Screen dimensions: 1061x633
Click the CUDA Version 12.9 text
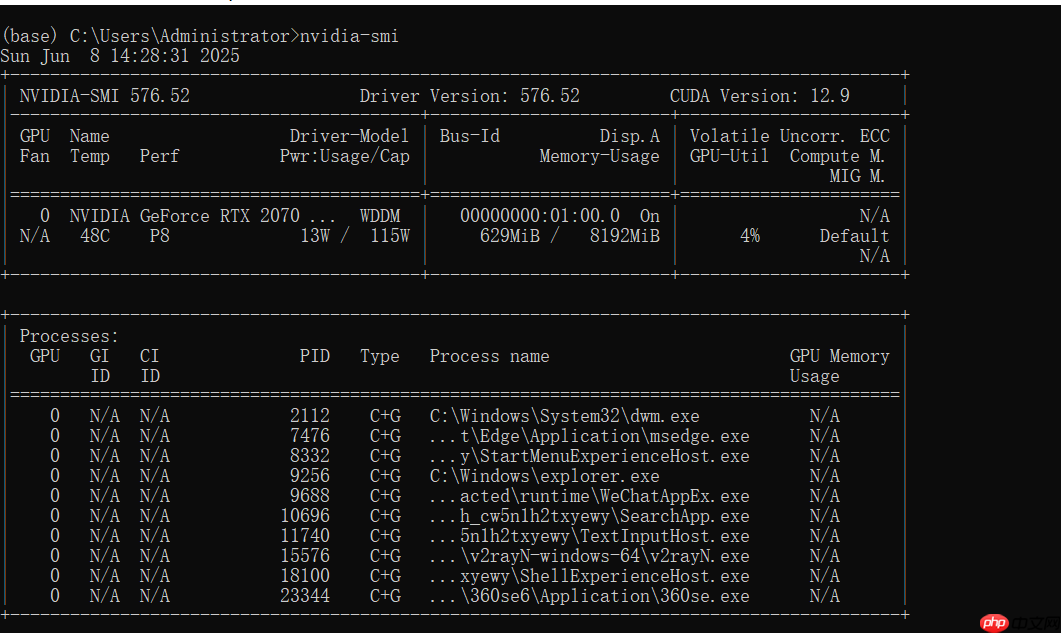point(759,96)
